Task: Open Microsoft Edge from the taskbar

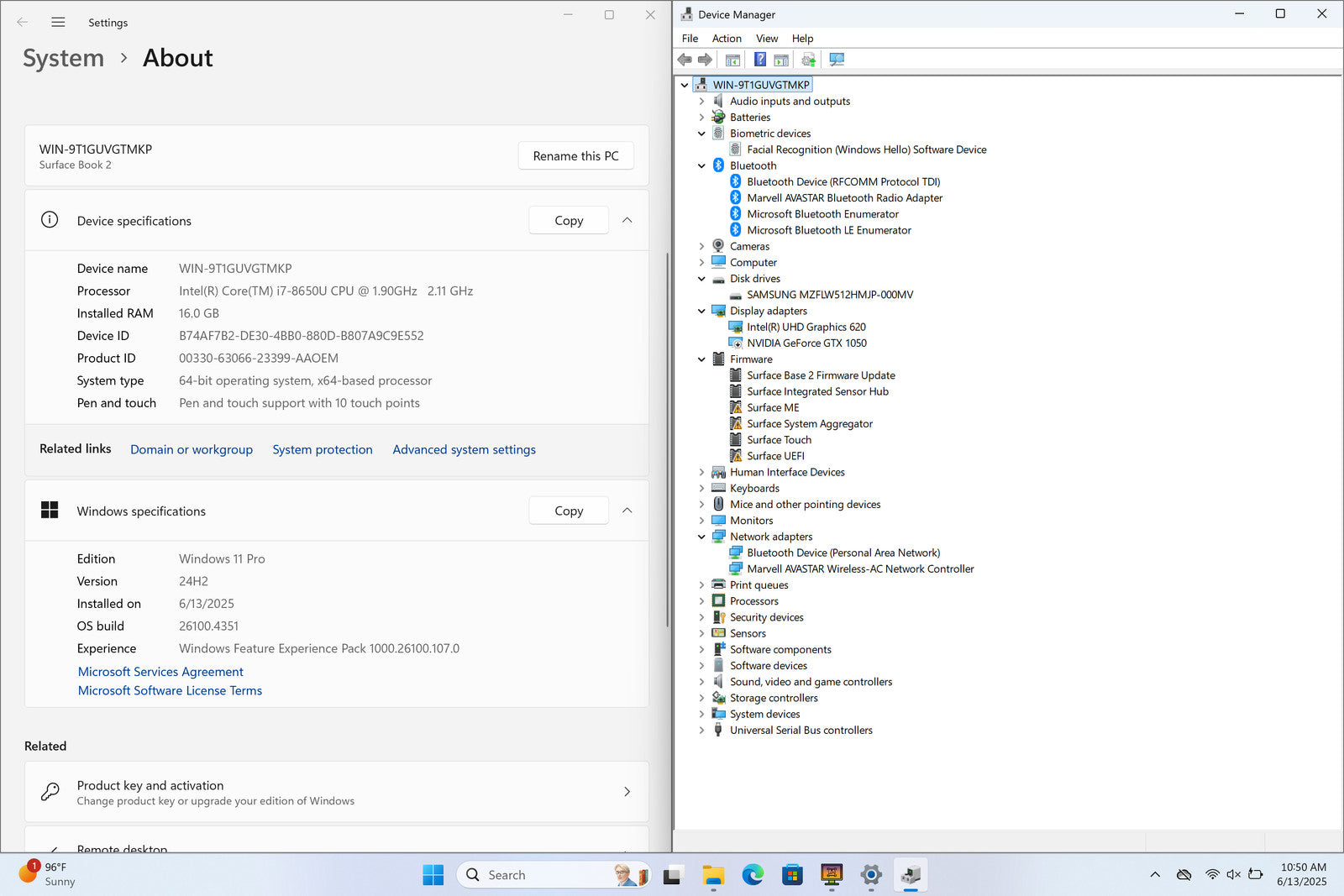Action: (x=753, y=875)
